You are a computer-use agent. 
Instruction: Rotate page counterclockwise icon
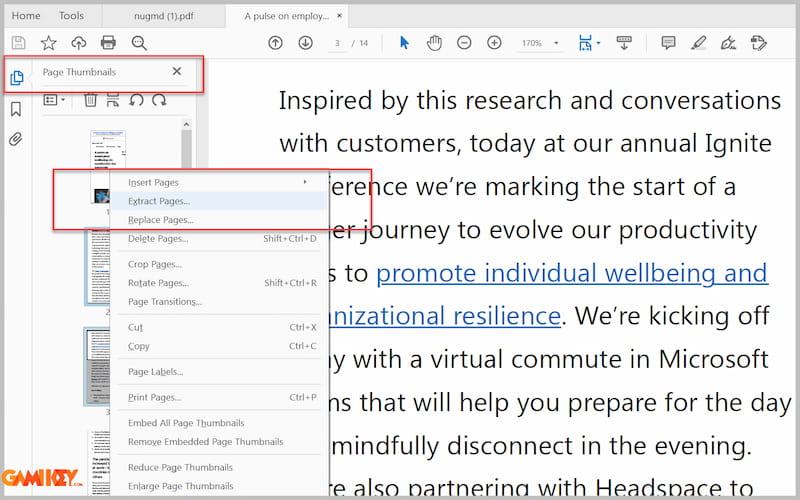coord(136,99)
